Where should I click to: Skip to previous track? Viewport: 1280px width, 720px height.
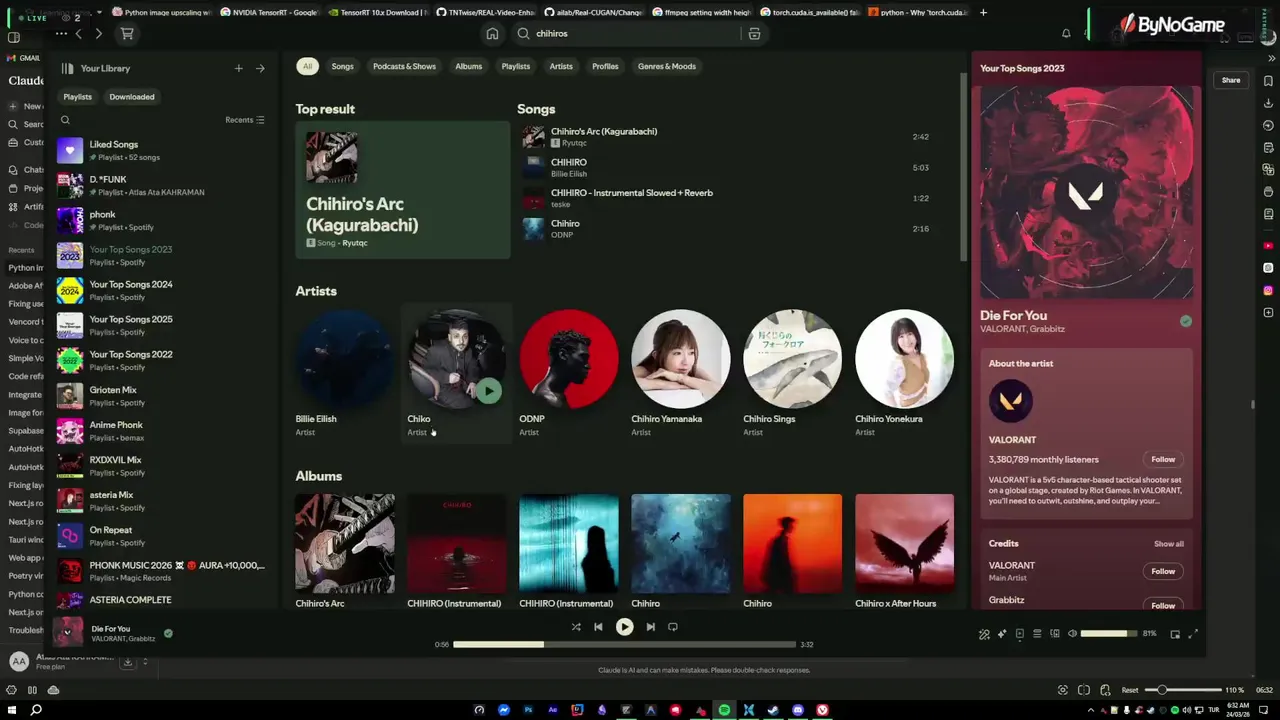pyautogui.click(x=598, y=627)
